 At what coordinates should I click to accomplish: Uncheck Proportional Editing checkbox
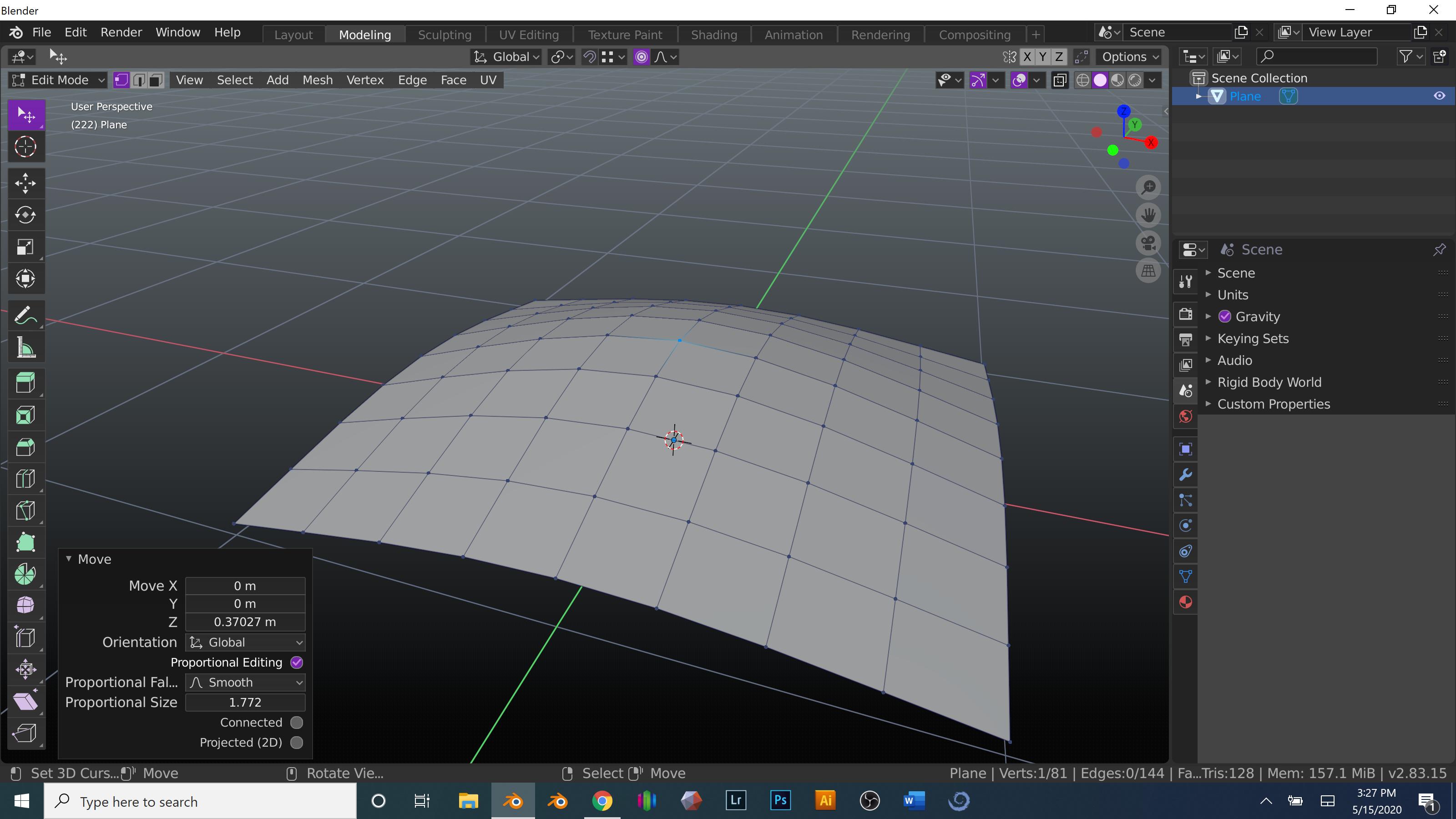pyautogui.click(x=297, y=662)
